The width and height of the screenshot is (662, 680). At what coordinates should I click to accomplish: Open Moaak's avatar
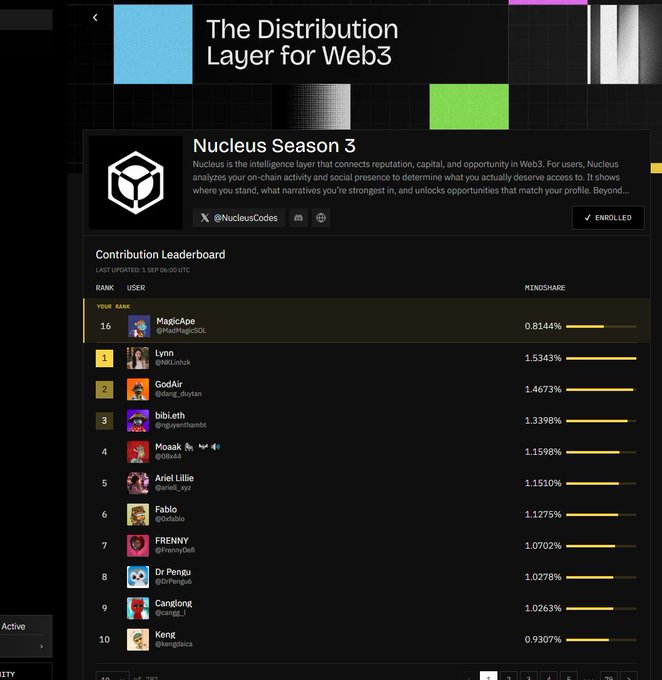[x=138, y=452]
